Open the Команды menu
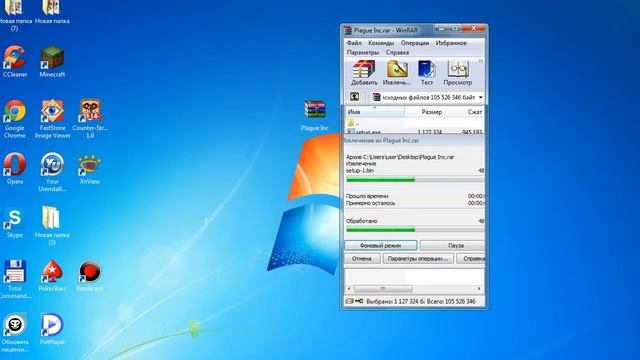 (x=381, y=43)
